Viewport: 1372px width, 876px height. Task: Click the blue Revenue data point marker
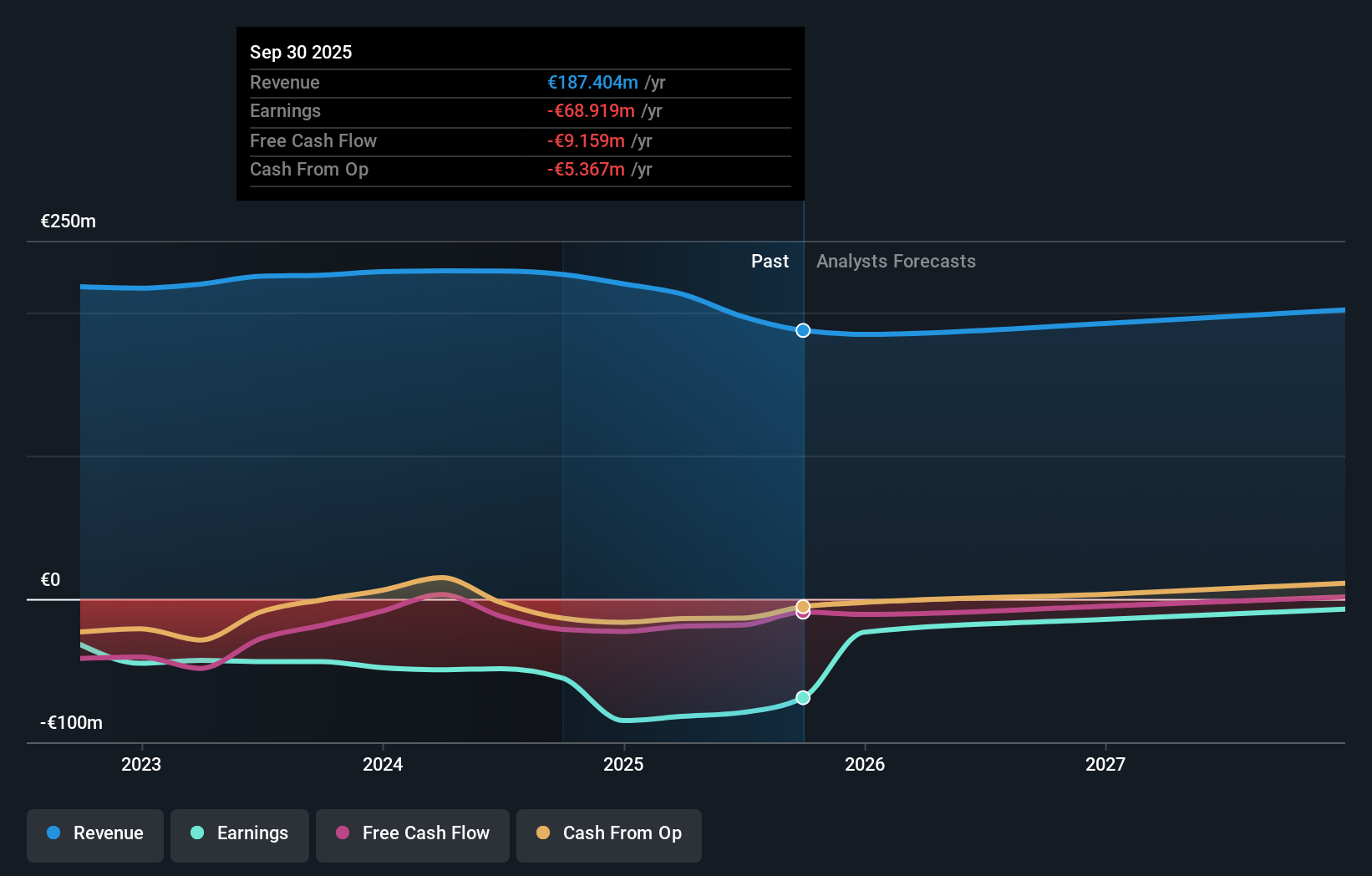point(802,330)
